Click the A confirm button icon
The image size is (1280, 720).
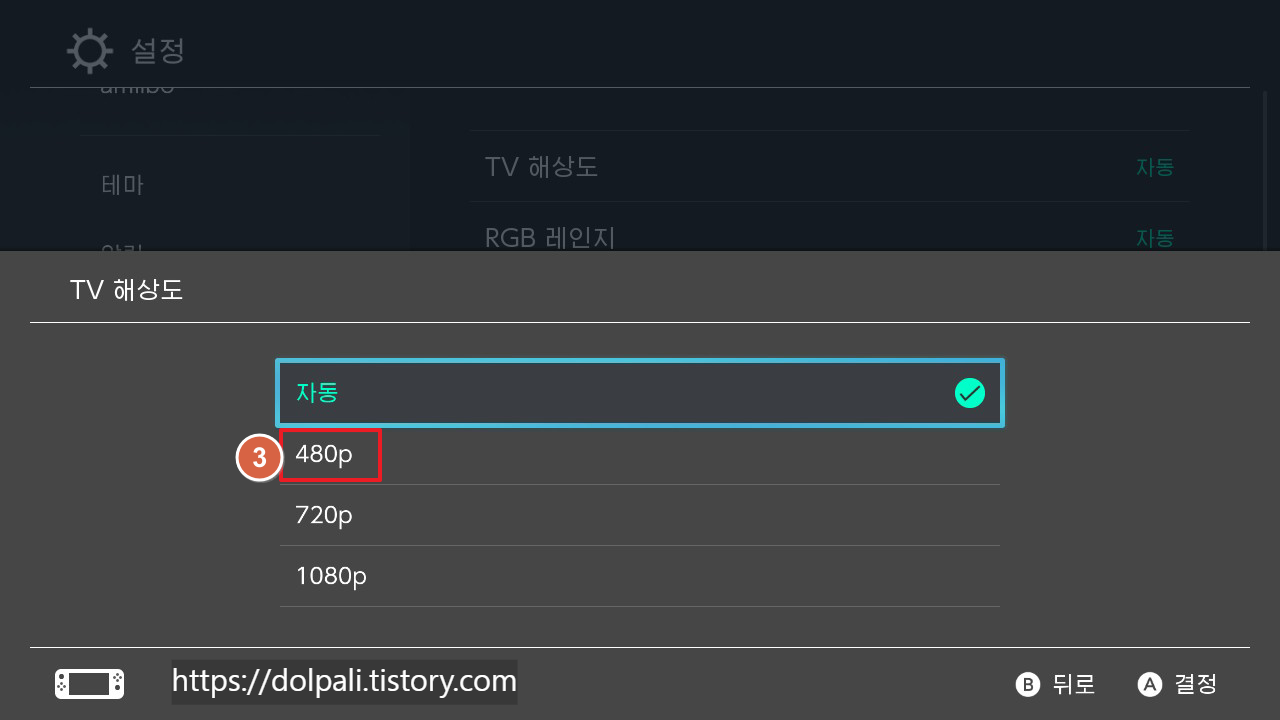pos(1147,684)
